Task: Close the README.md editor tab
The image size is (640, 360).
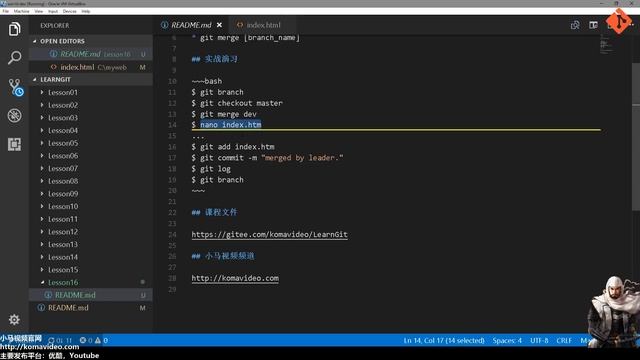Action: (x=219, y=25)
